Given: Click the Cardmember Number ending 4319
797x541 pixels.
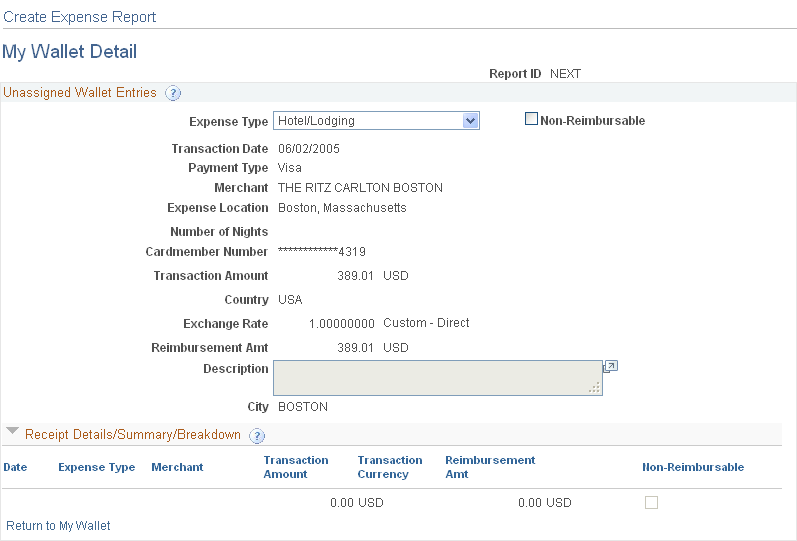Looking at the screenshot, I should click(321, 252).
